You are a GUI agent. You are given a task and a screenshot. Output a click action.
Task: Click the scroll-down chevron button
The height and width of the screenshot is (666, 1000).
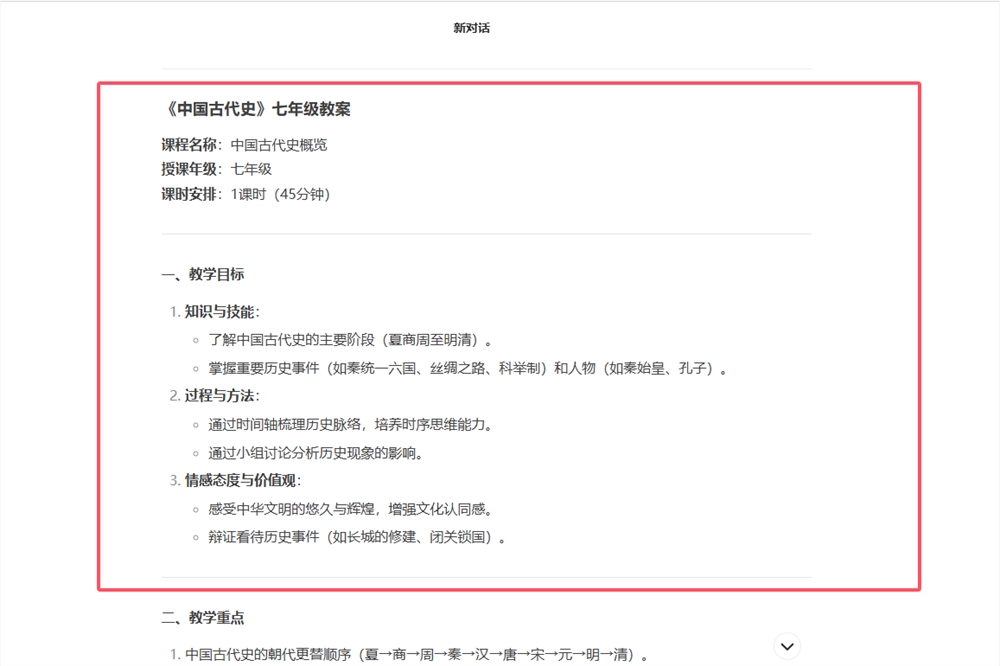click(x=786, y=646)
